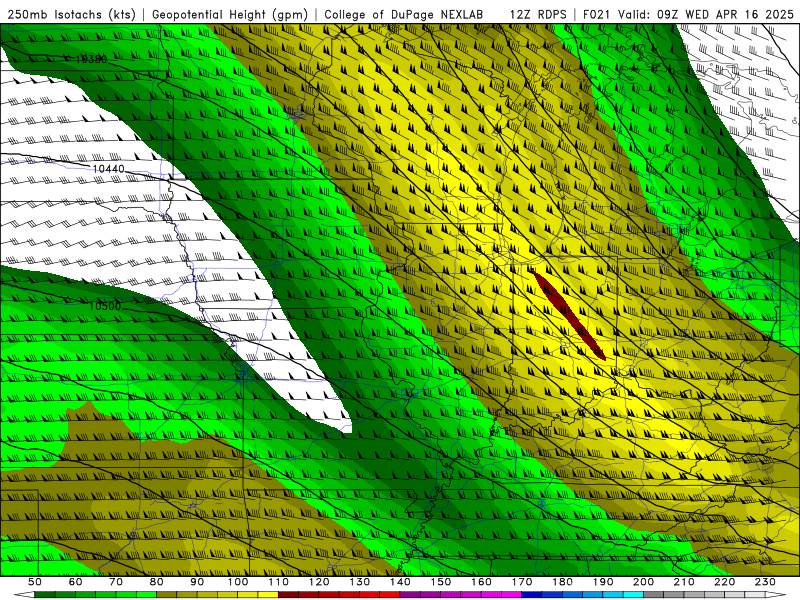The width and height of the screenshot is (800, 600).
Task: Click the 10380 height contour label
Action: (x=91, y=60)
